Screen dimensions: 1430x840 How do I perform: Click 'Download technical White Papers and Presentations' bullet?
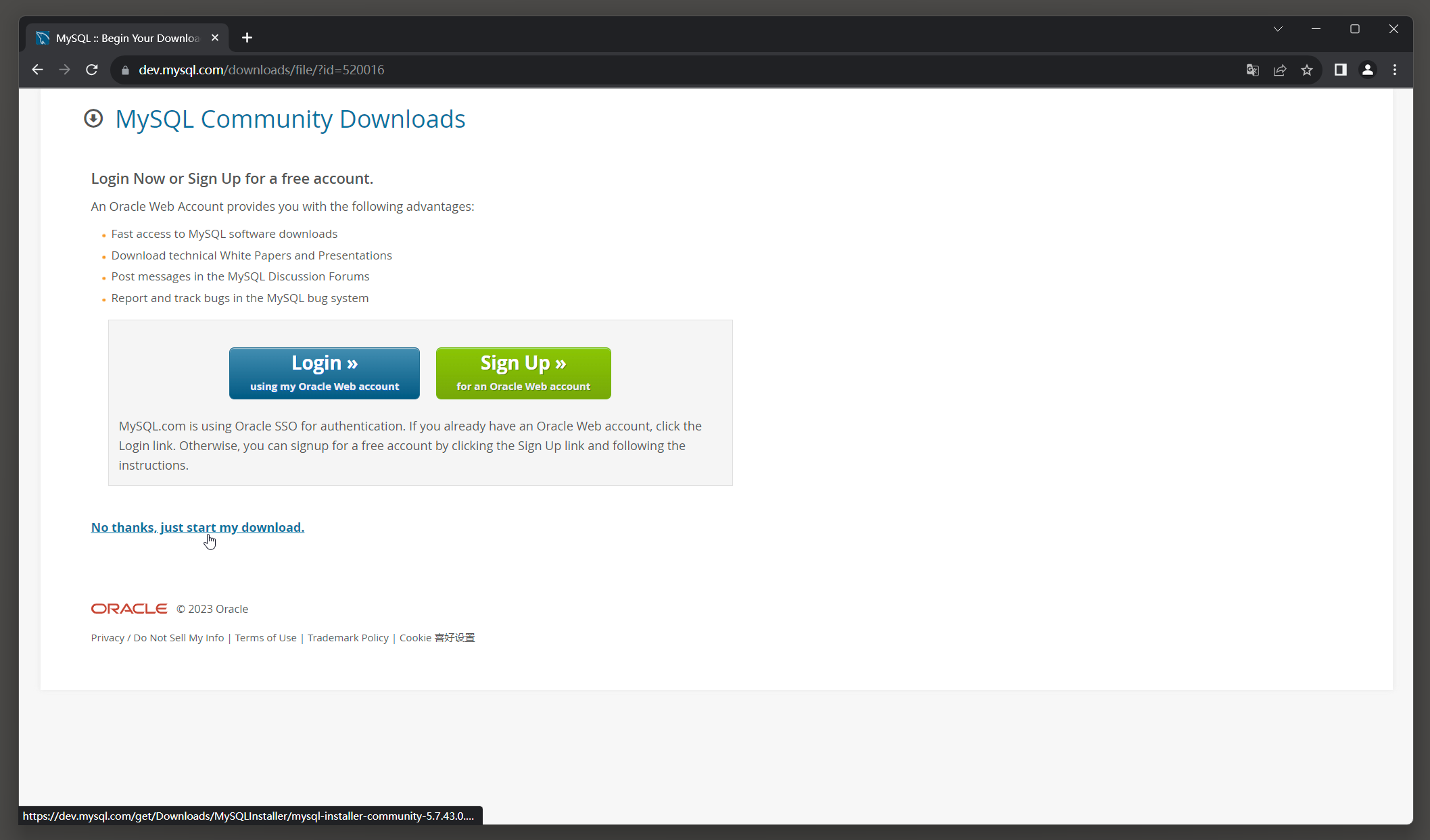(x=252, y=255)
